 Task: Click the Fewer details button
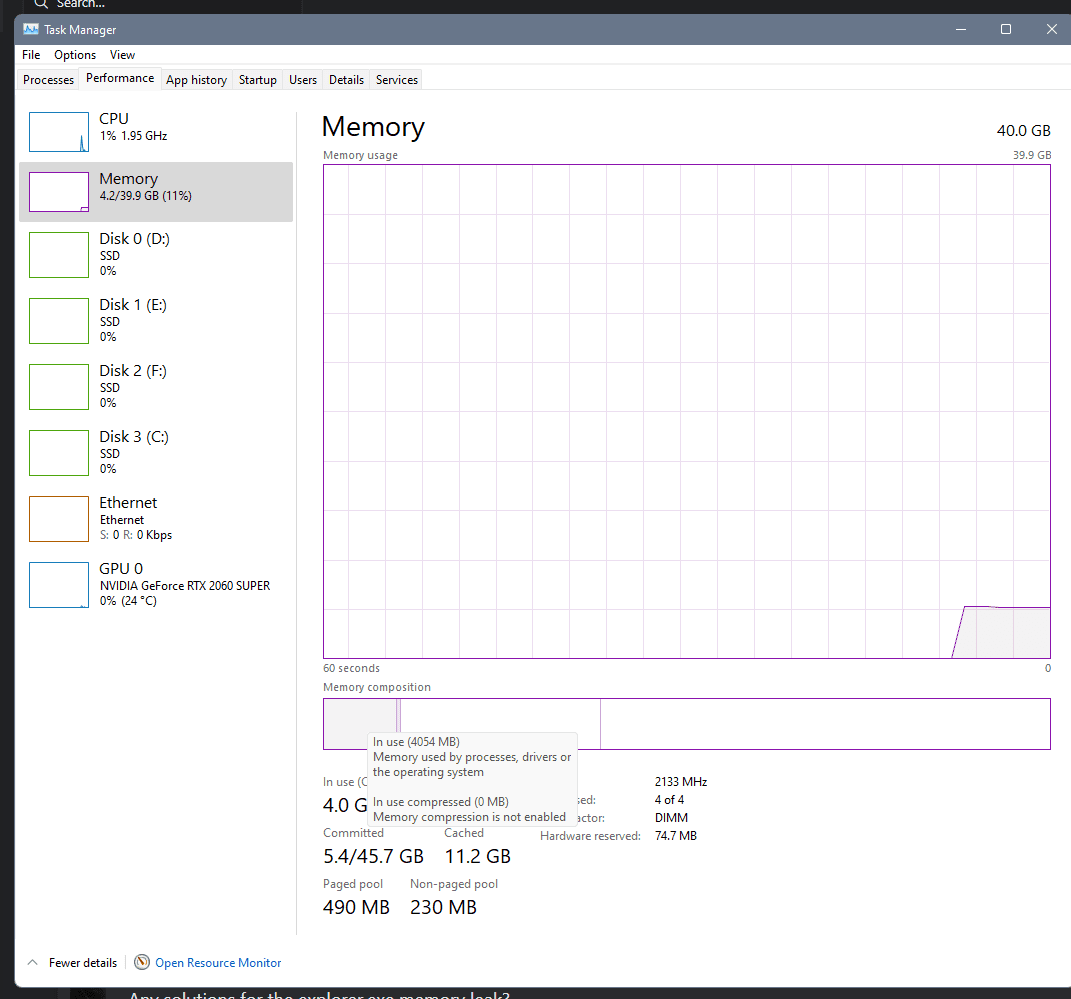pyautogui.click(x=83, y=963)
